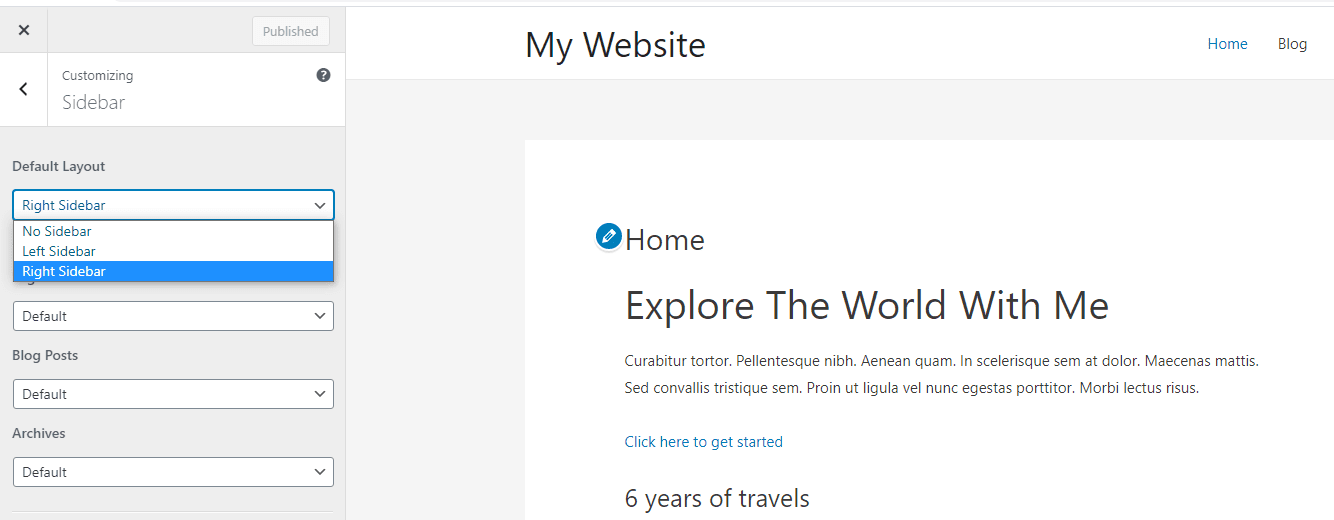Collapse the Default Layout dropdown
Screen dimensions: 1334x520
coord(173,205)
